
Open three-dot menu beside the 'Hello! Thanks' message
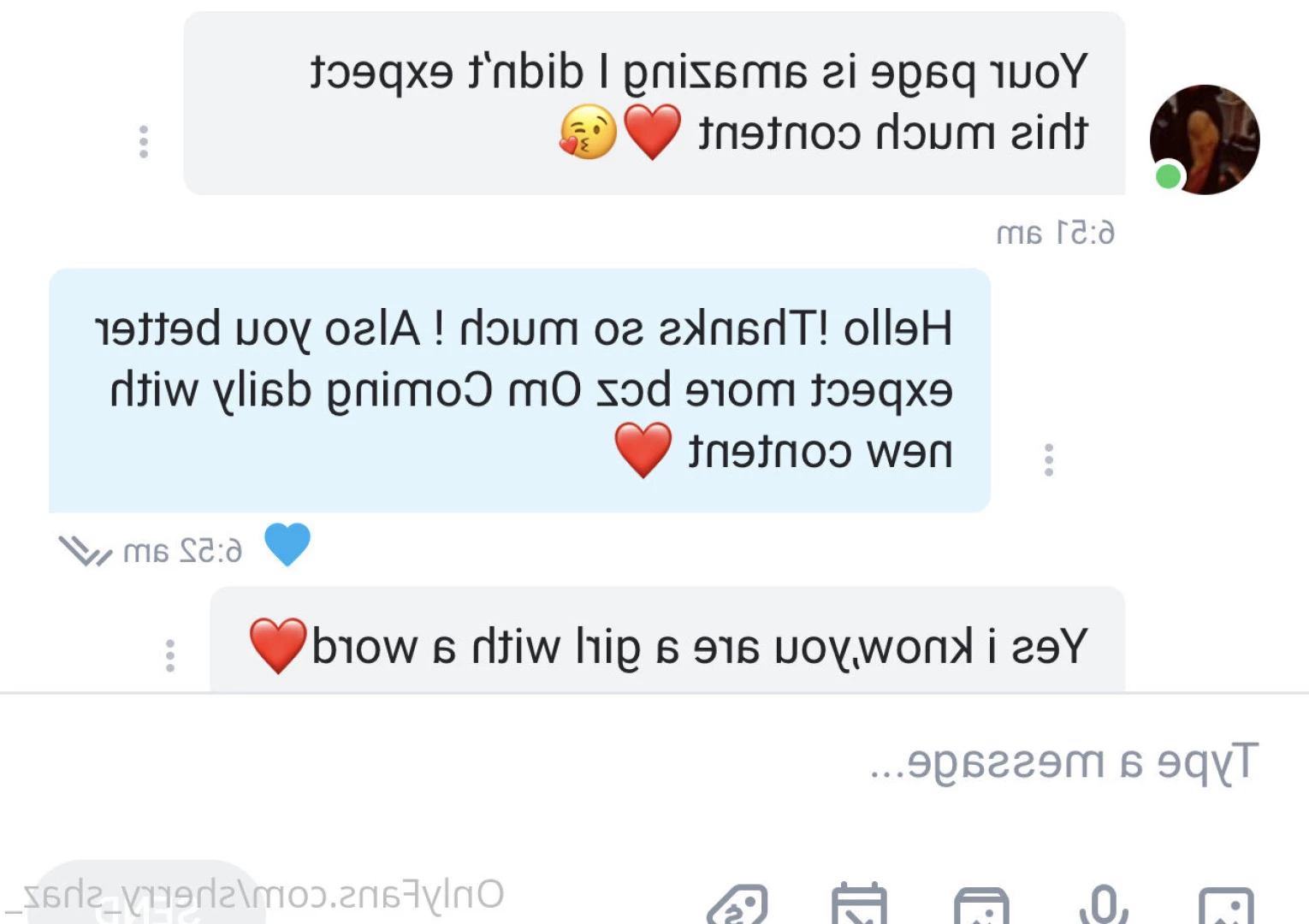(x=1048, y=459)
